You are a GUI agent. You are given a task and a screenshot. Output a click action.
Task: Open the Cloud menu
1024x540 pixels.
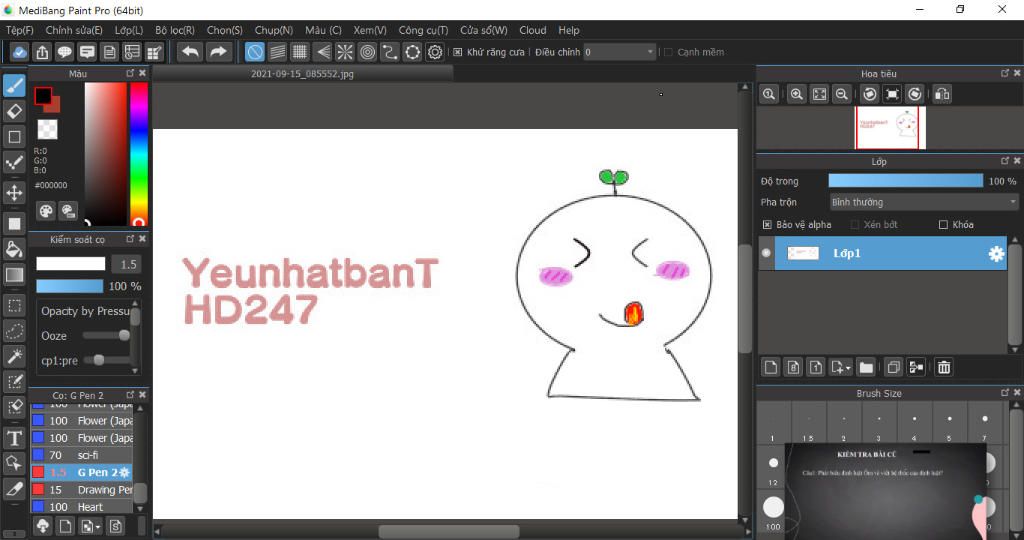533,30
